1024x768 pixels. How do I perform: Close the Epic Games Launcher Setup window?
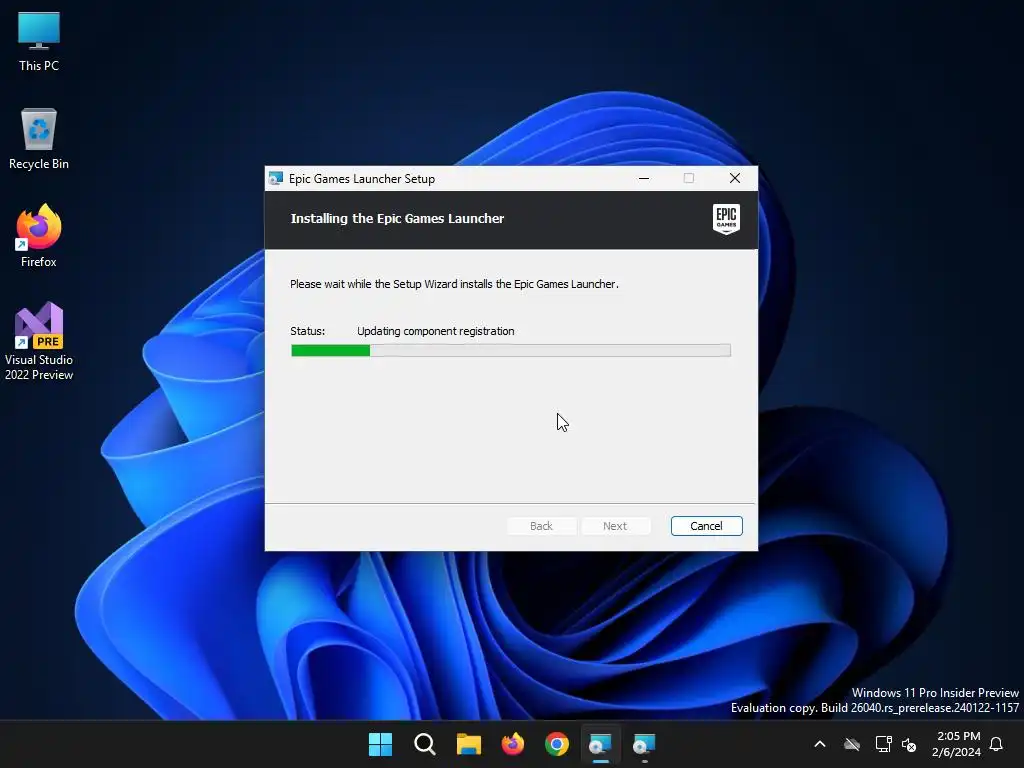coord(735,178)
